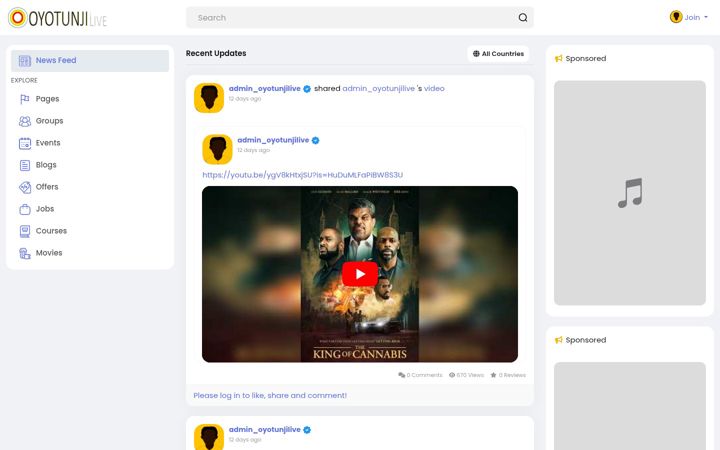Open Jobs from sidebar
The width and height of the screenshot is (720, 450).
coord(45,209)
